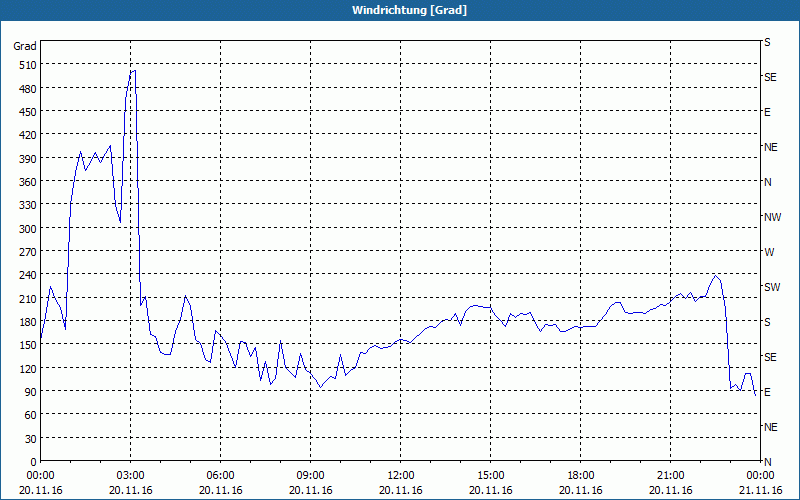Screen dimensions: 800x500
Task: Click the 03:00 time label
Action: point(131,476)
